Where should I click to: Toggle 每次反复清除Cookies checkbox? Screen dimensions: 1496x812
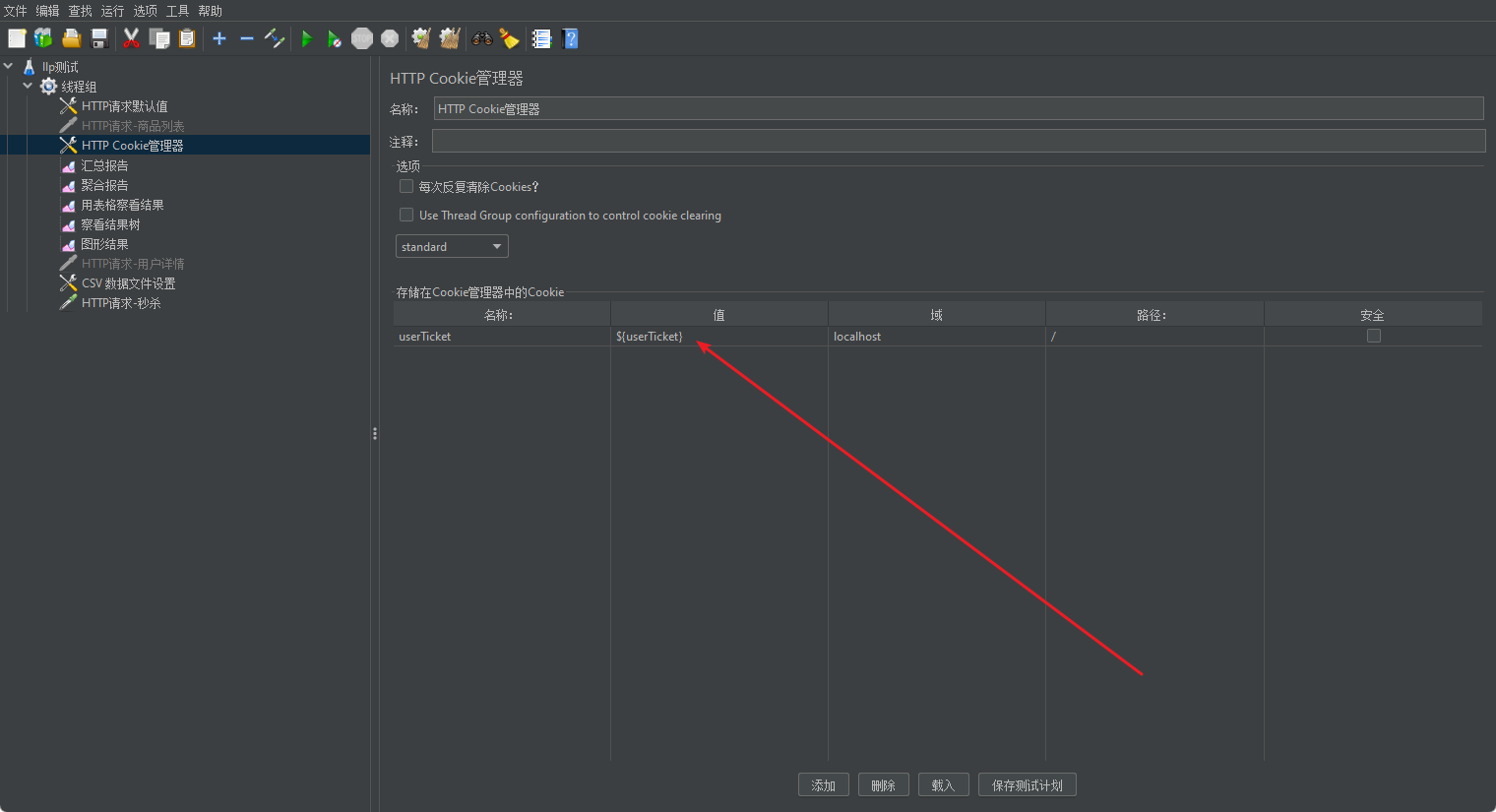click(406, 186)
